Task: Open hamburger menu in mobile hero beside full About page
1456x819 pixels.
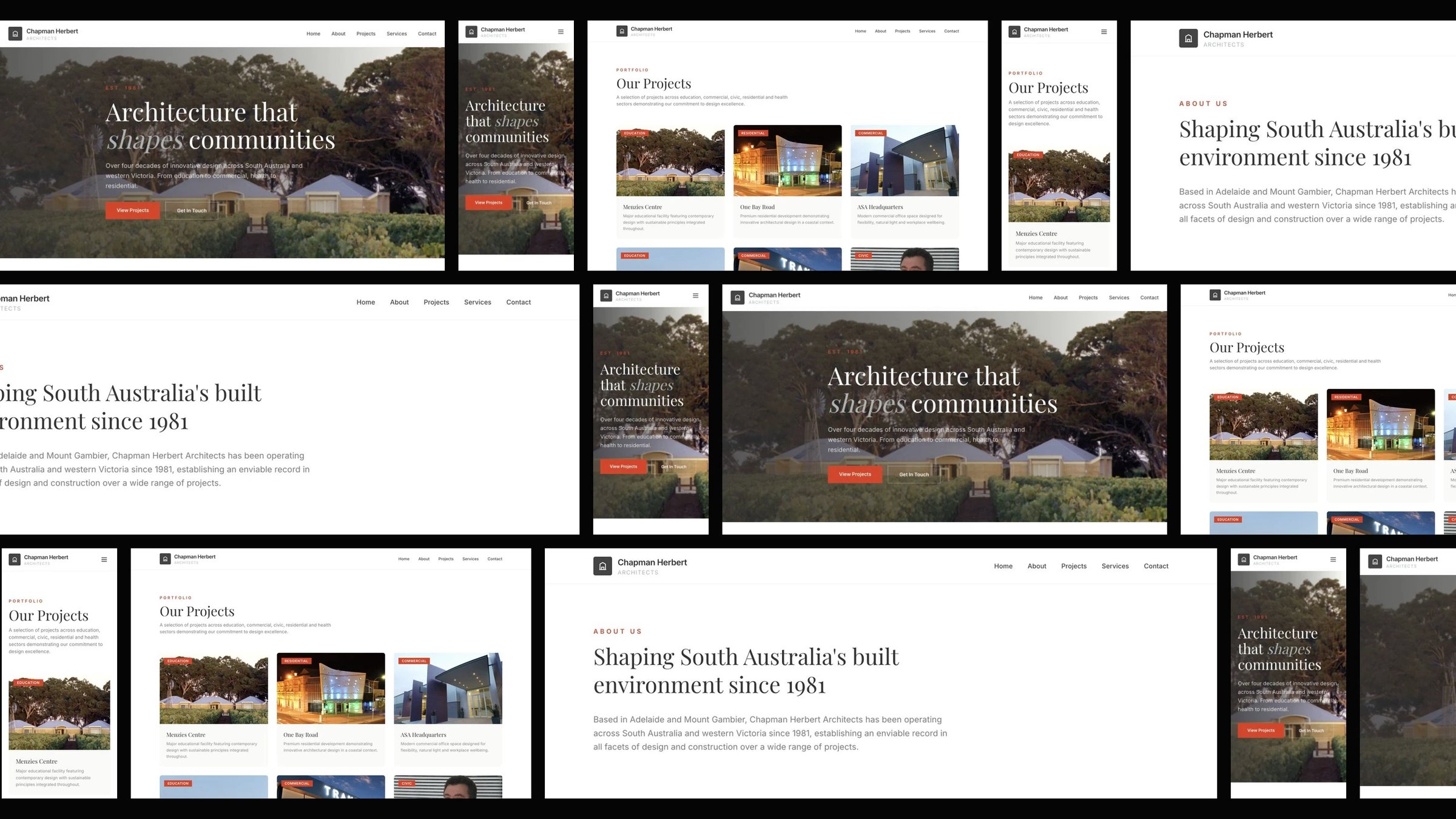Action: [x=1333, y=559]
